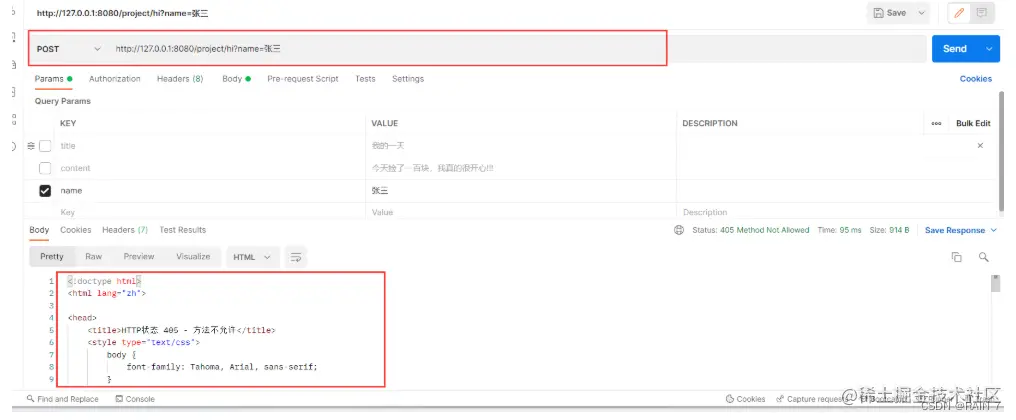This screenshot has height=420, width=1016.
Task: Open the HTML format dropdown
Action: pyautogui.click(x=253, y=257)
